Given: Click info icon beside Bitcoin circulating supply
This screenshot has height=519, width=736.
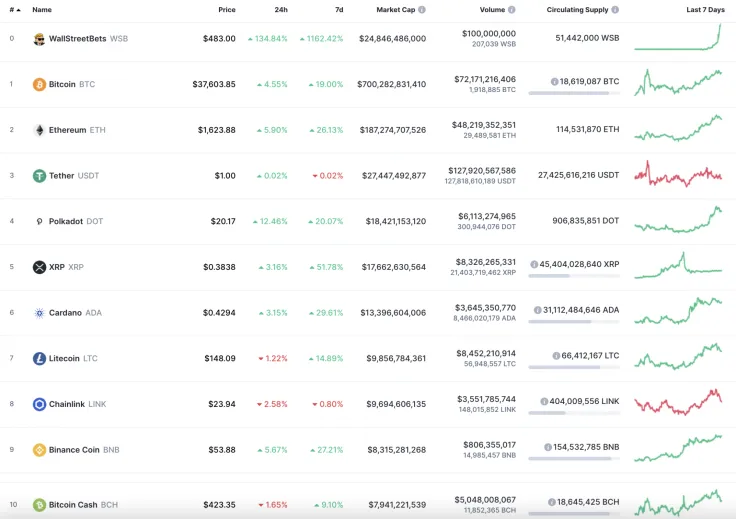Looking at the screenshot, I should click(554, 82).
